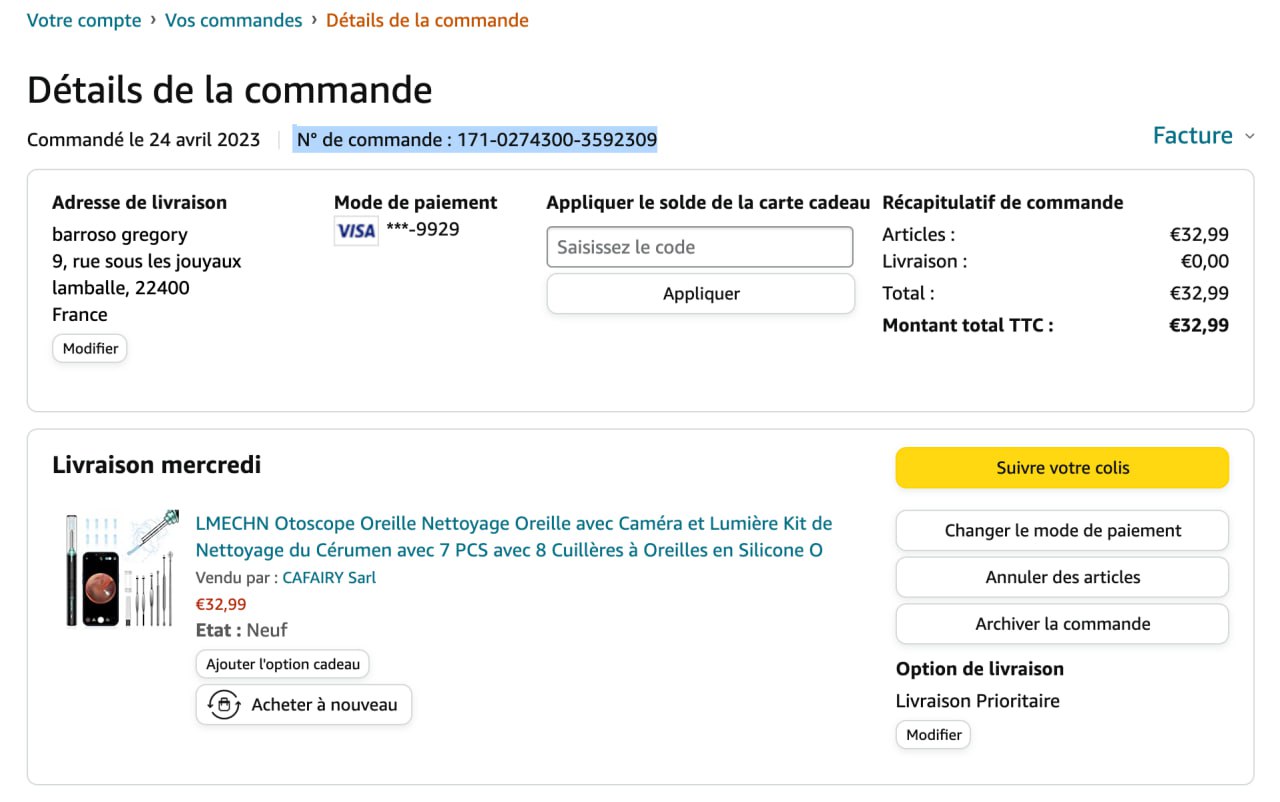Click Annuler des articles button
Image resolution: width=1280 pixels, height=802 pixels.
click(x=1062, y=577)
